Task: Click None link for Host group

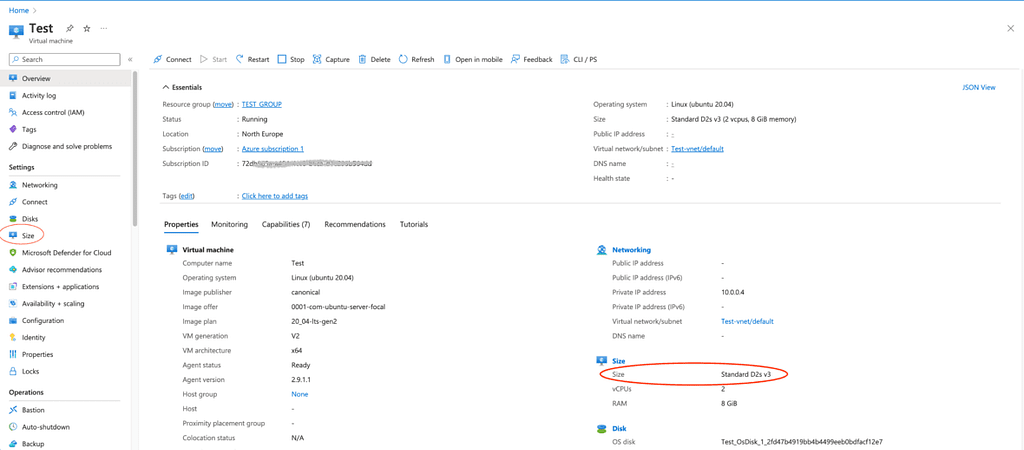Action: coord(300,394)
